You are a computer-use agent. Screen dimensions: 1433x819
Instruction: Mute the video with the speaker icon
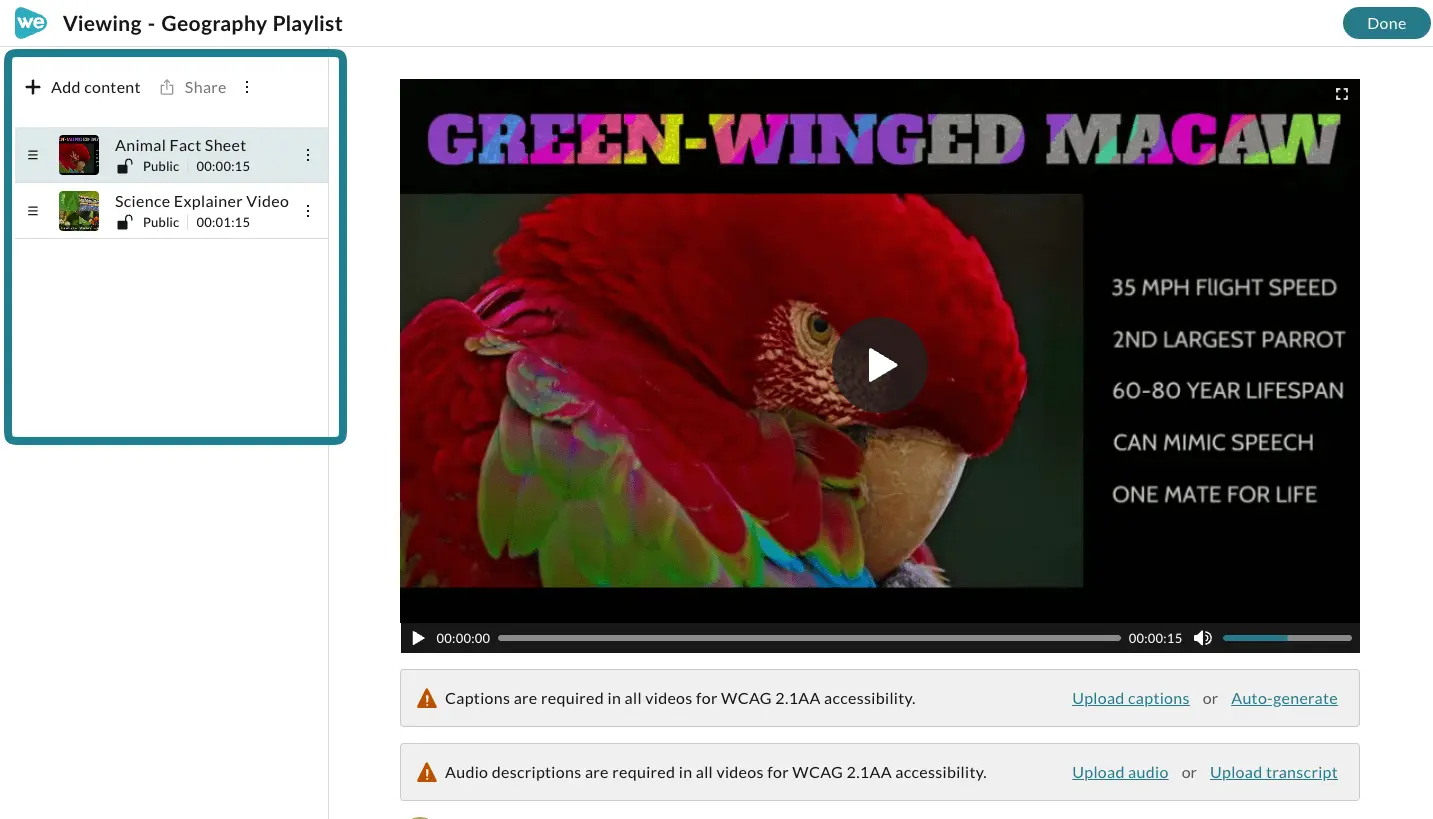point(1203,638)
